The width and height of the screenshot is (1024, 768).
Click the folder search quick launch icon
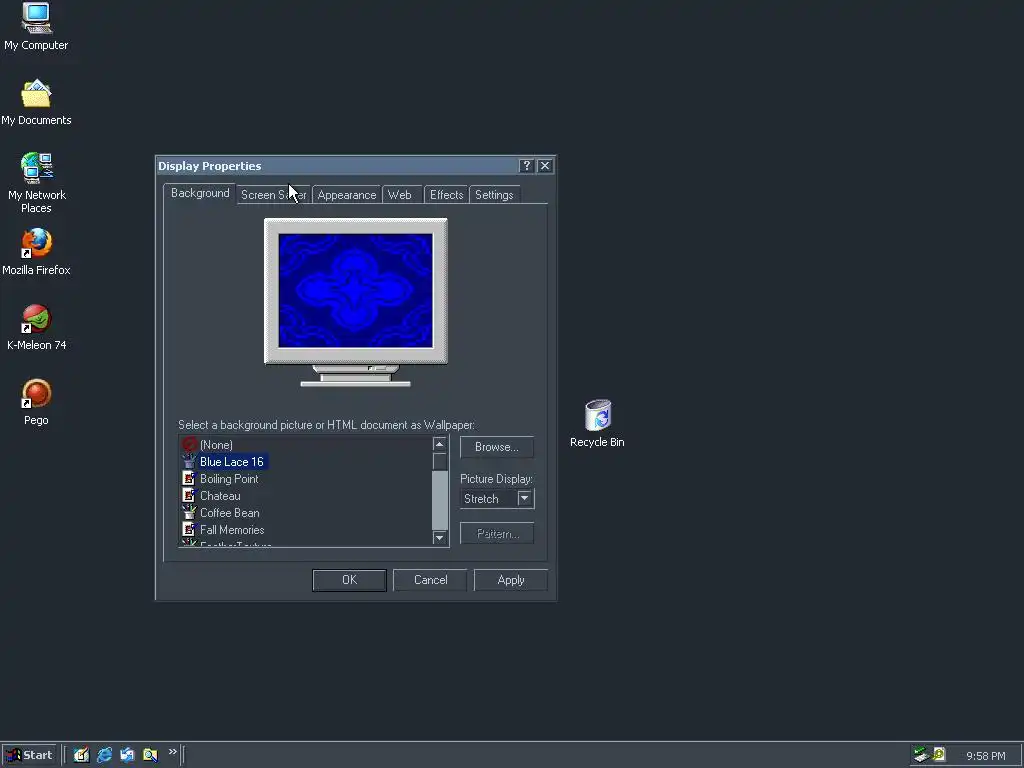150,755
